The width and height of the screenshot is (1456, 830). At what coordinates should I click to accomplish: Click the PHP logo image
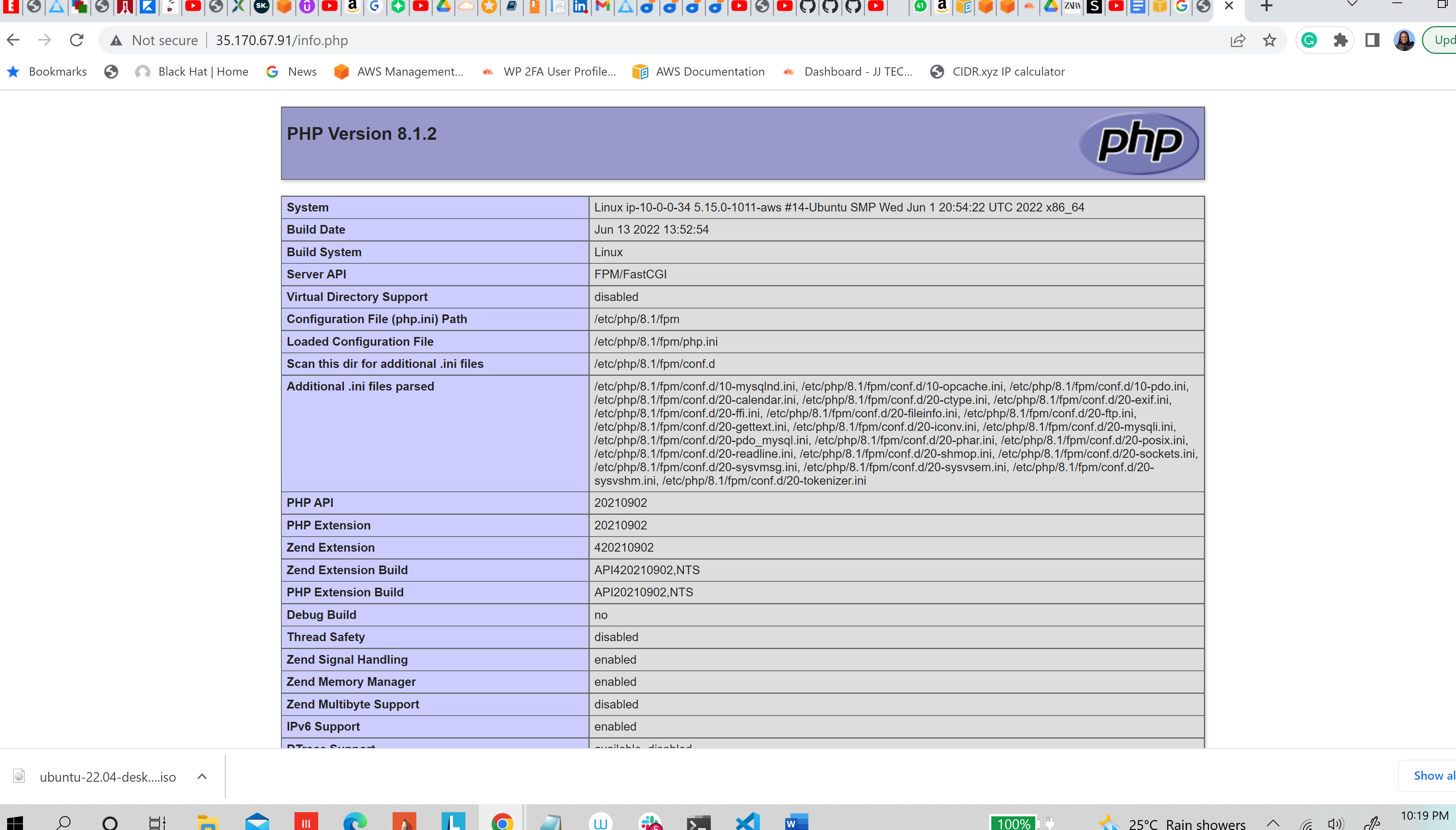point(1139,143)
